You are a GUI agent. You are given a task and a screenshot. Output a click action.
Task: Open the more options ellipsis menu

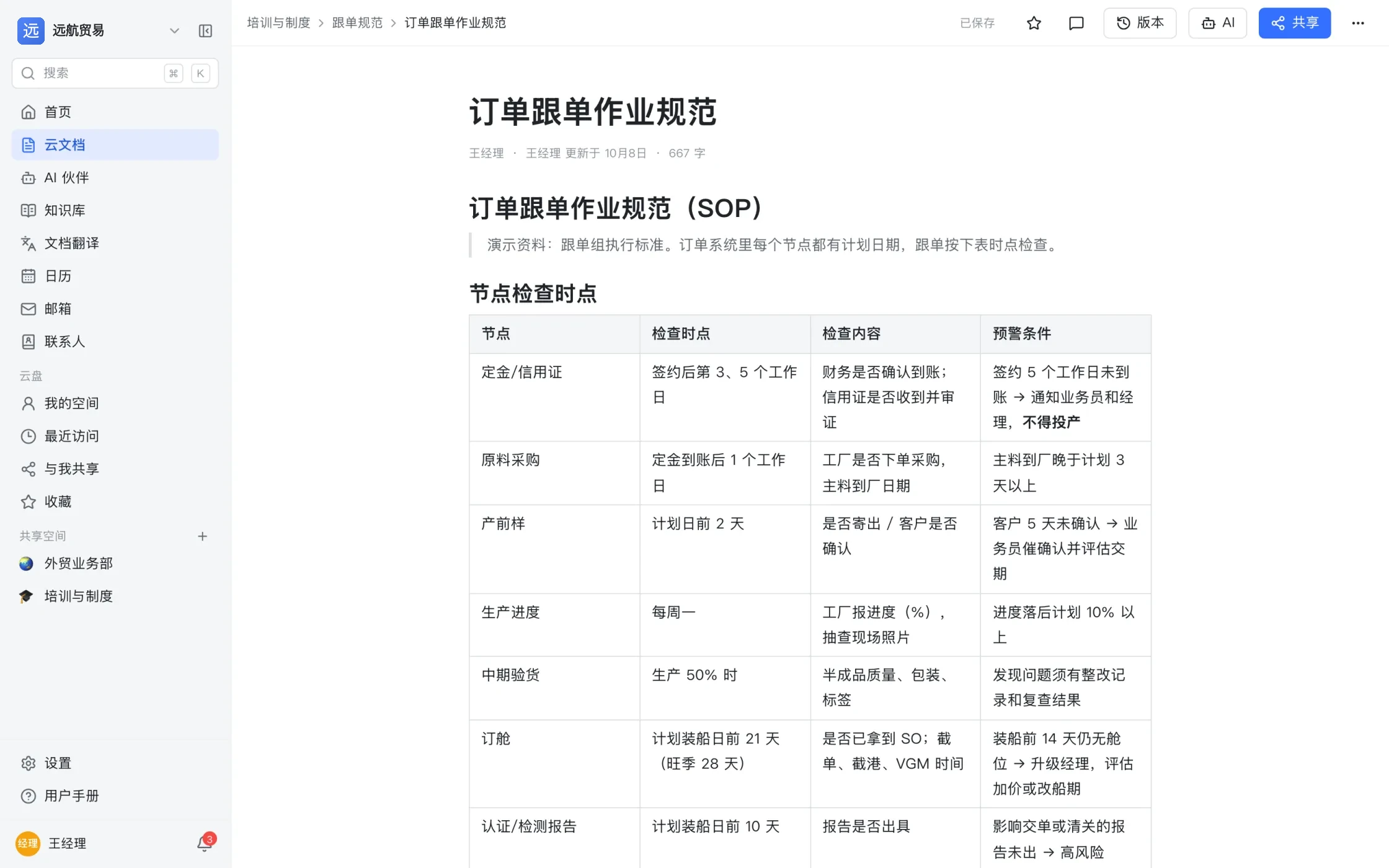[x=1358, y=23]
